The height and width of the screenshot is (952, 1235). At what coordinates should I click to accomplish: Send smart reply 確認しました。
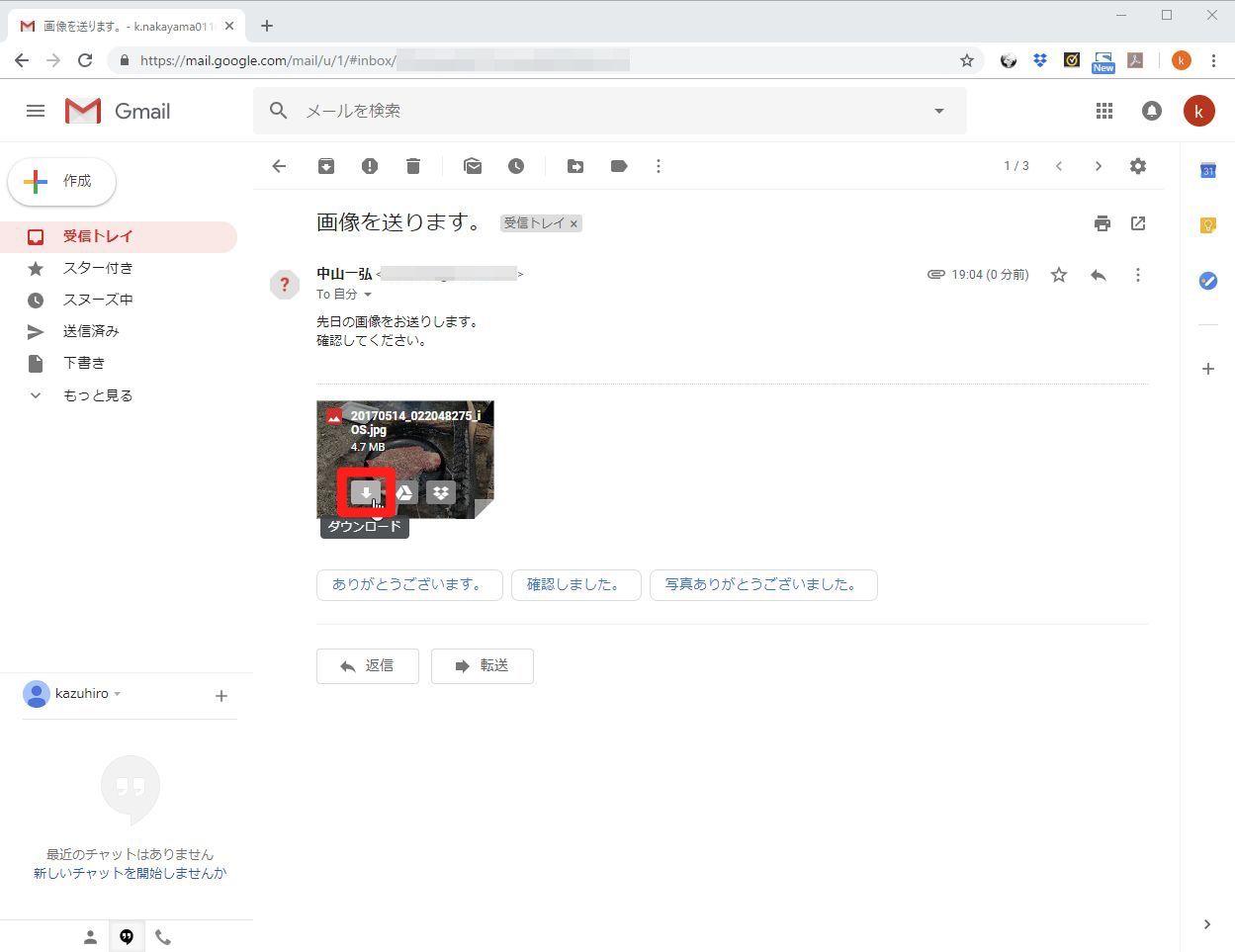pyautogui.click(x=576, y=585)
